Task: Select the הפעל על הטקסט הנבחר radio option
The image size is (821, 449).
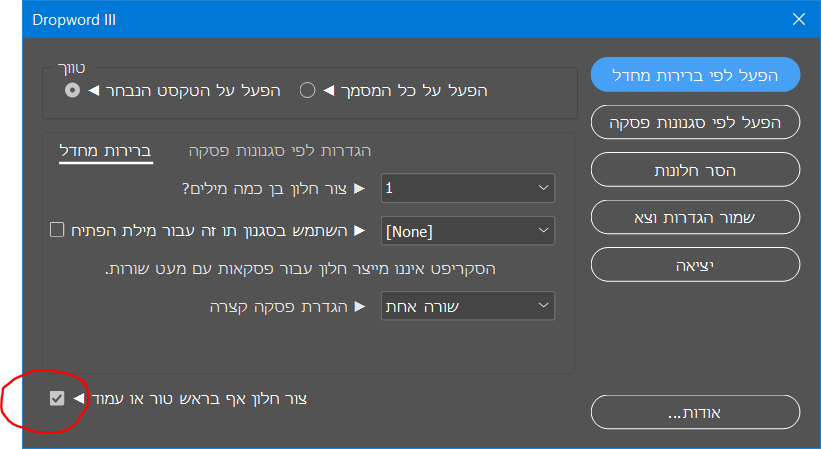Action: (x=72, y=91)
